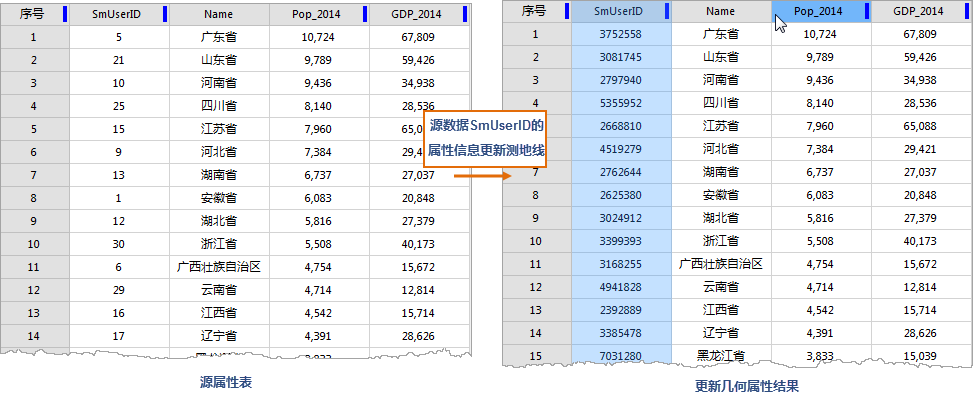Click the cell 广东省 in source table
973x406 pixels.
click(x=218, y=37)
